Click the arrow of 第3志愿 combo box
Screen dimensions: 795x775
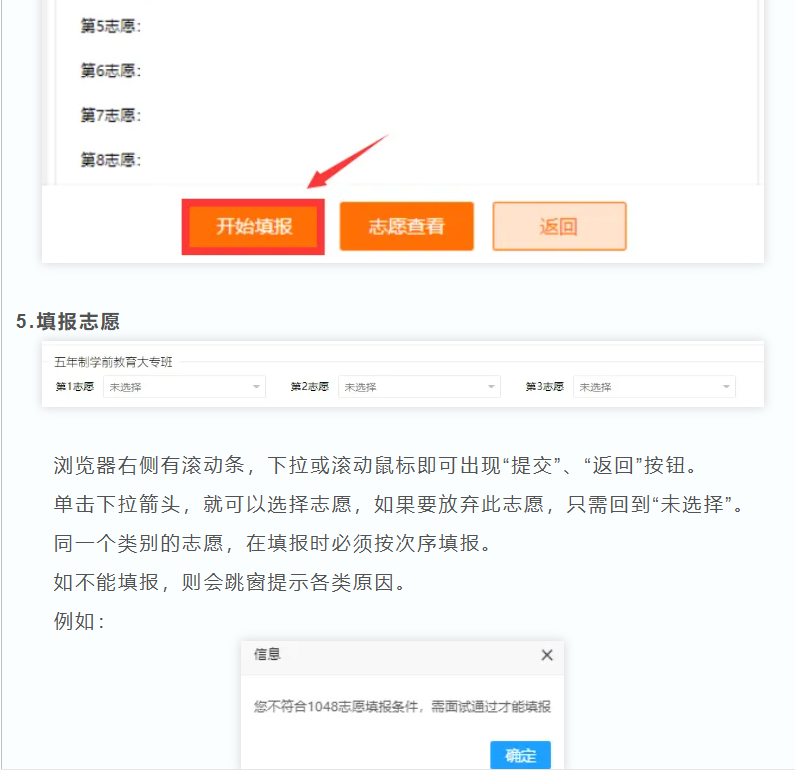pyautogui.click(x=726, y=387)
